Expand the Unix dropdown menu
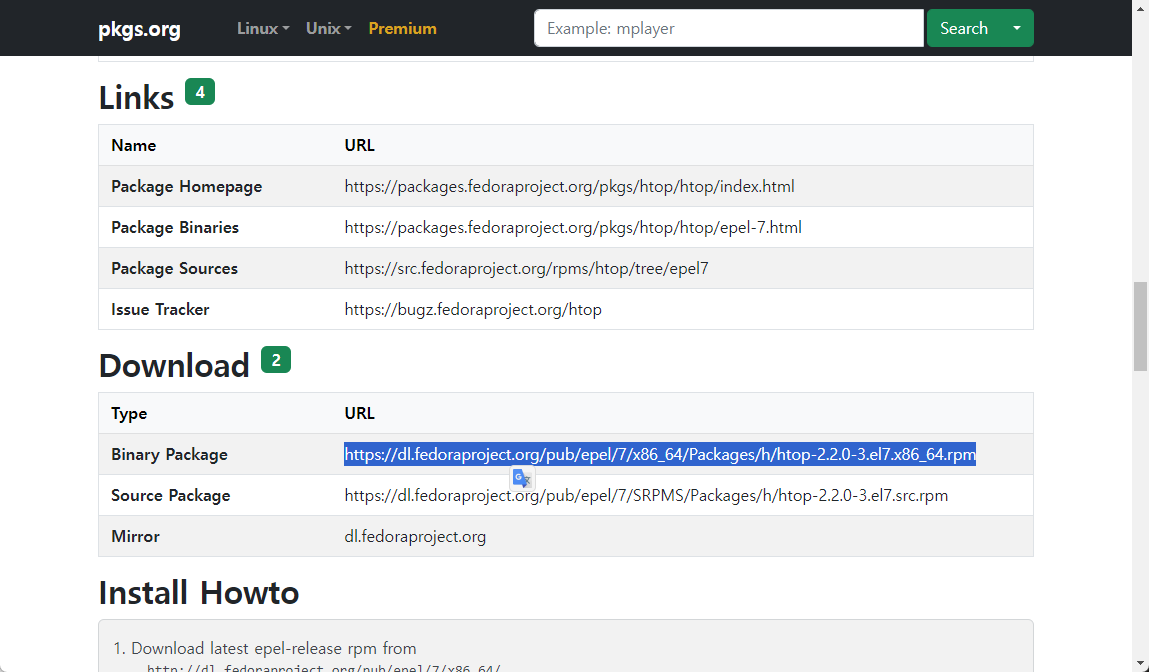 tap(328, 29)
